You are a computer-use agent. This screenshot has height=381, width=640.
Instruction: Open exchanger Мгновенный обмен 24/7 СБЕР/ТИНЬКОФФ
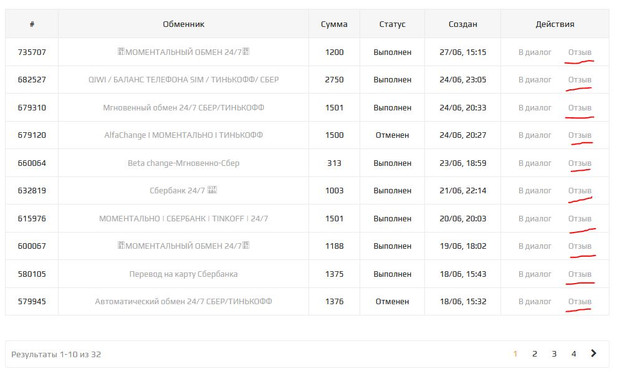coord(183,108)
